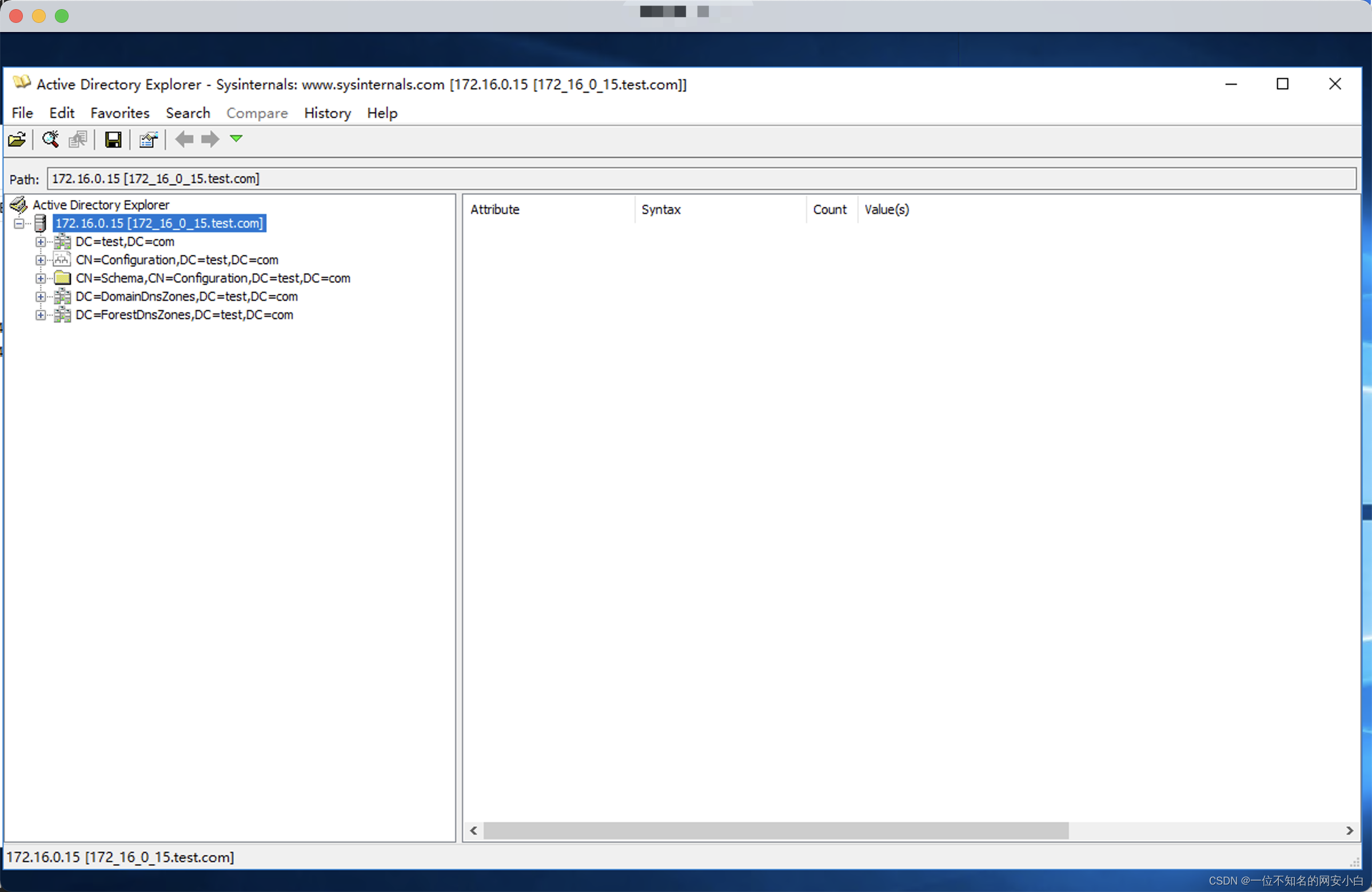
Task: Click inside the Path text field
Action: (692, 179)
